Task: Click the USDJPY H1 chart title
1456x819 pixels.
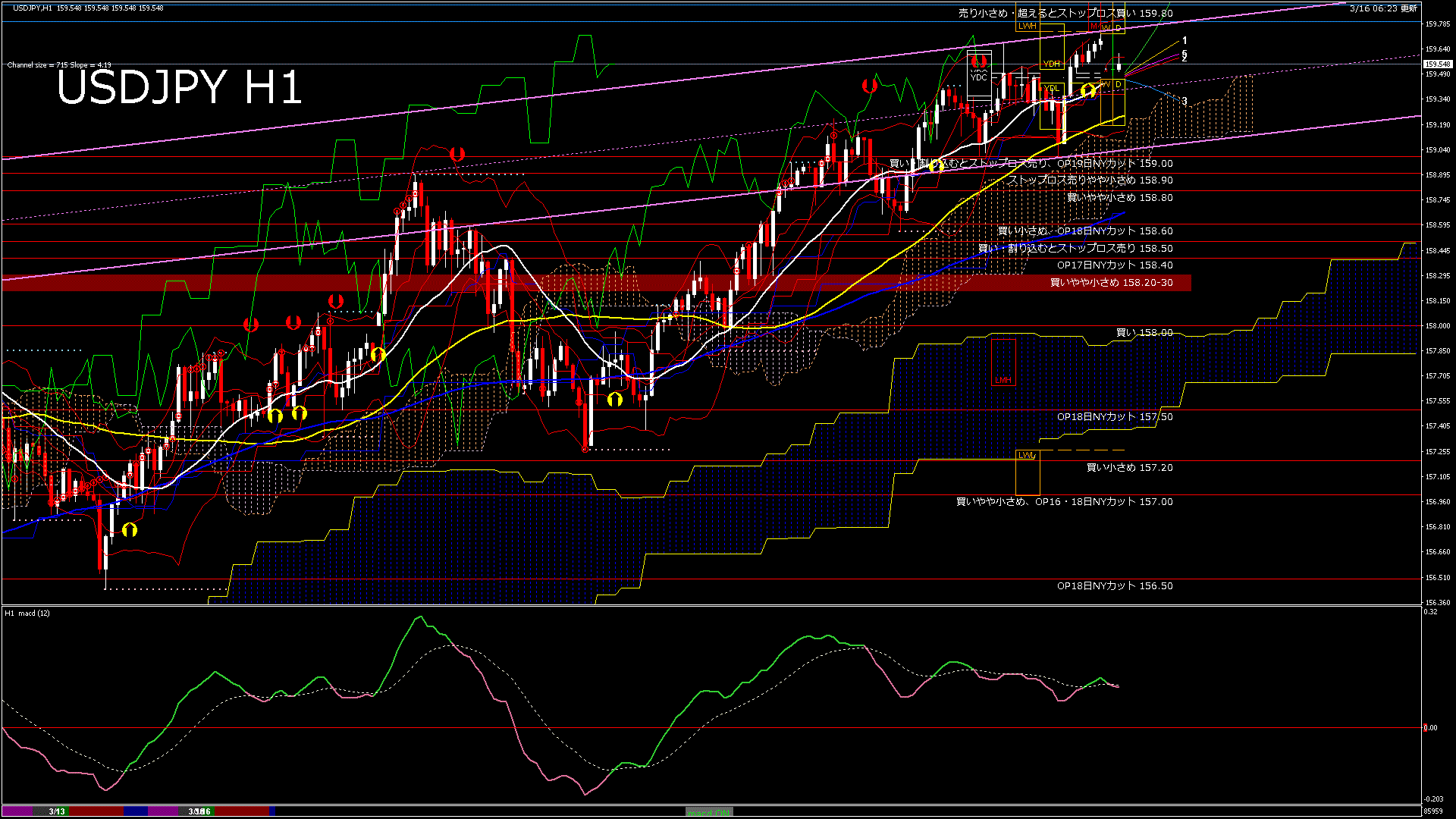Action: [180, 88]
